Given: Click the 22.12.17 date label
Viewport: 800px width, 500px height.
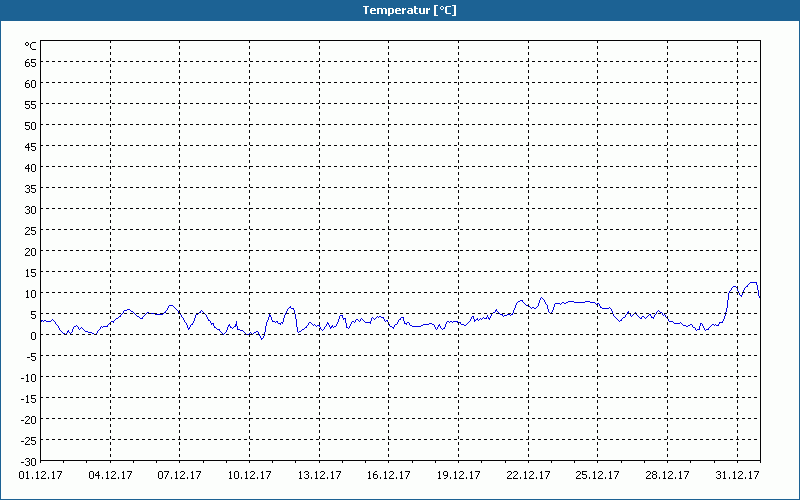Looking at the screenshot, I should (x=528, y=476).
